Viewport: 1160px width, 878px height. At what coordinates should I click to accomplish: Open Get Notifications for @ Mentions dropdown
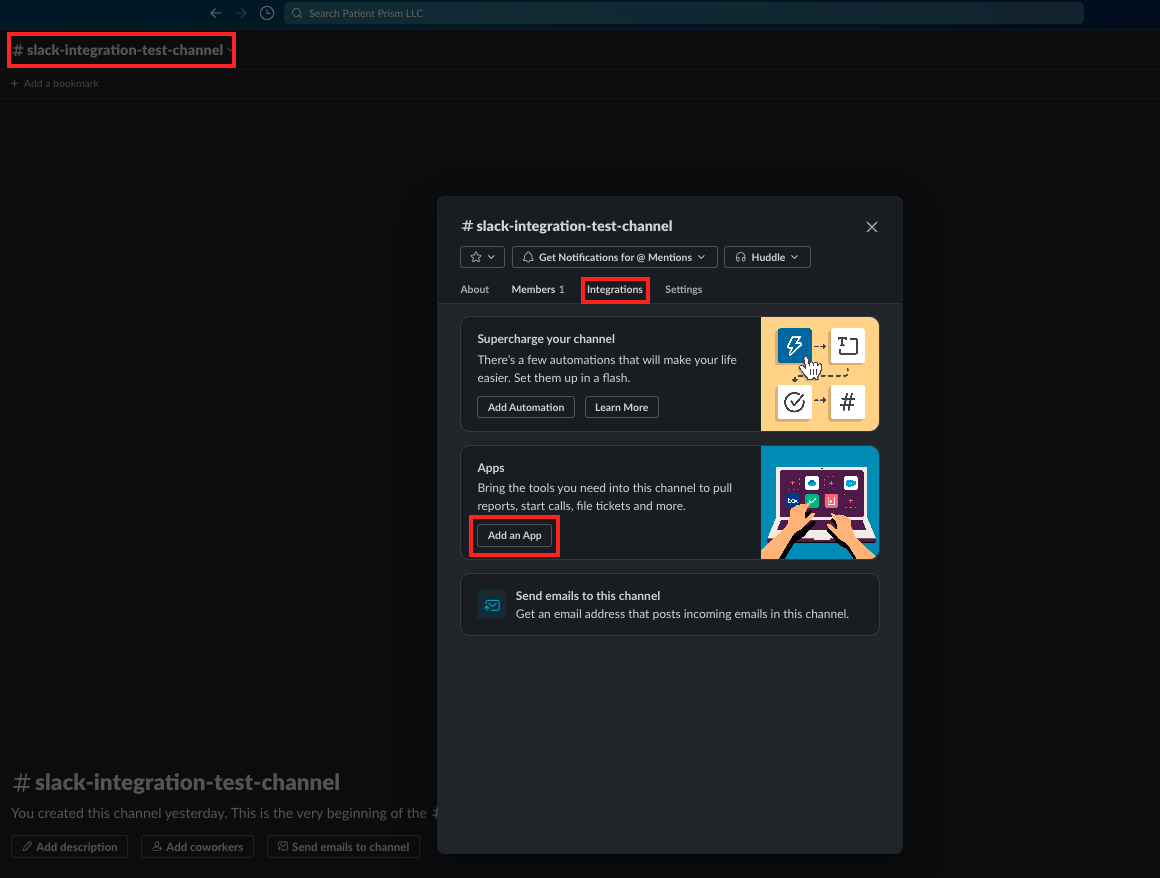pyautogui.click(x=614, y=257)
